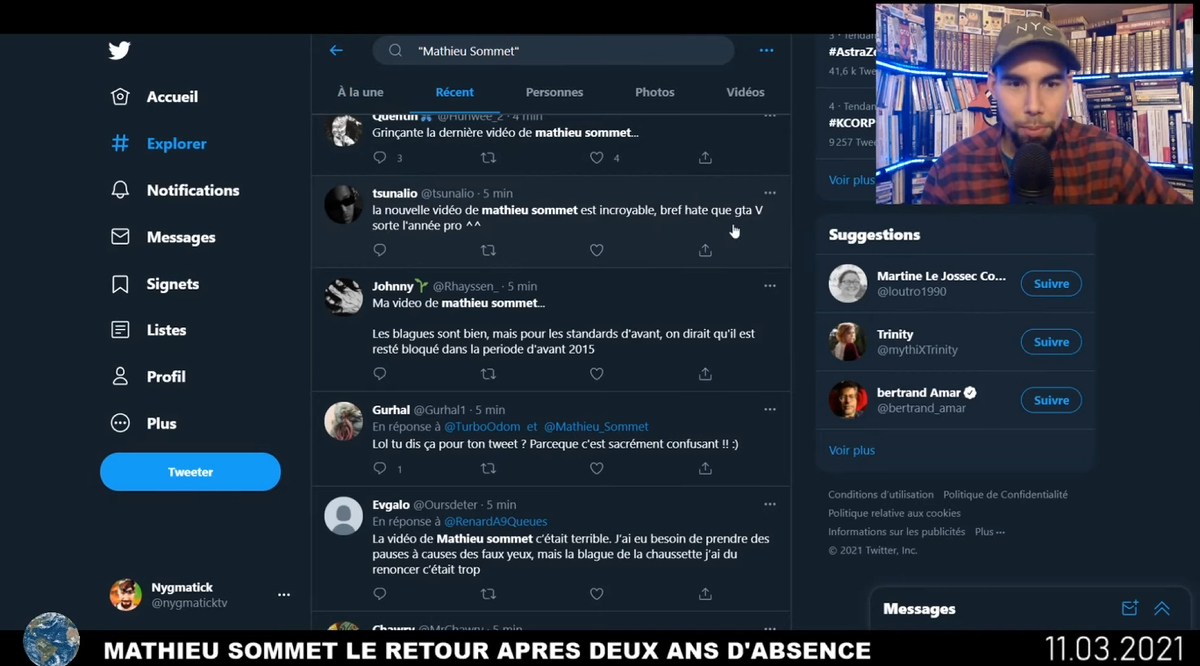This screenshot has height=666, width=1200.
Task: Open Signets bookmarks page
Action: (155, 284)
